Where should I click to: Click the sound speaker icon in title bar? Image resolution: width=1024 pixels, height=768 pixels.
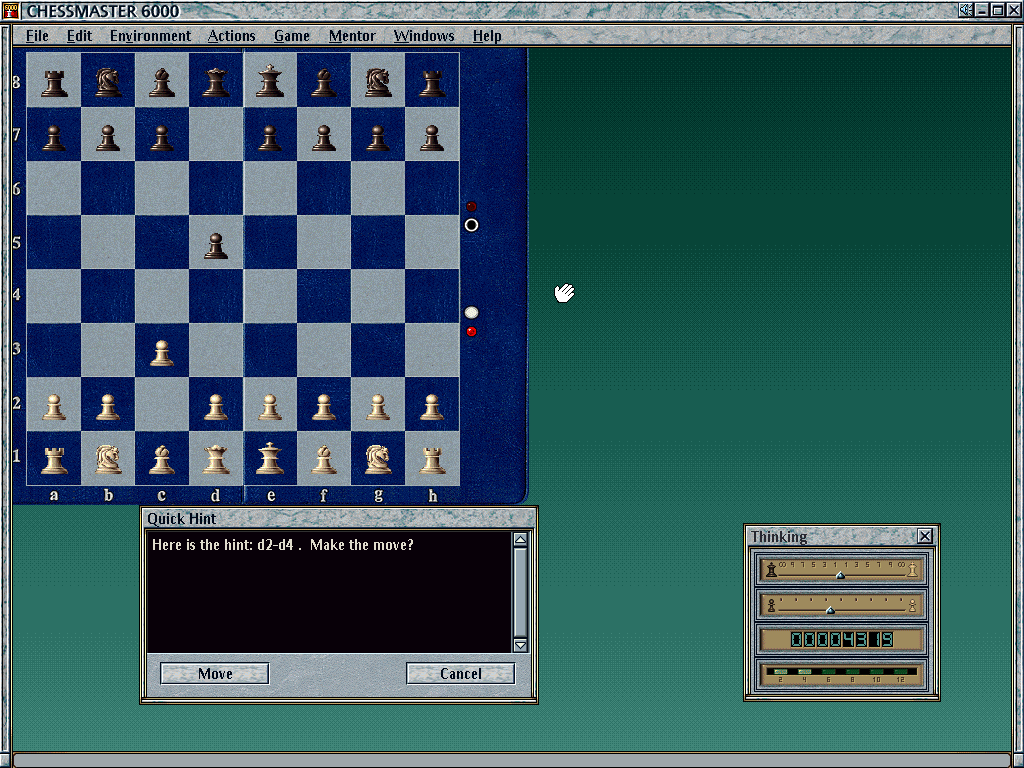(966, 10)
